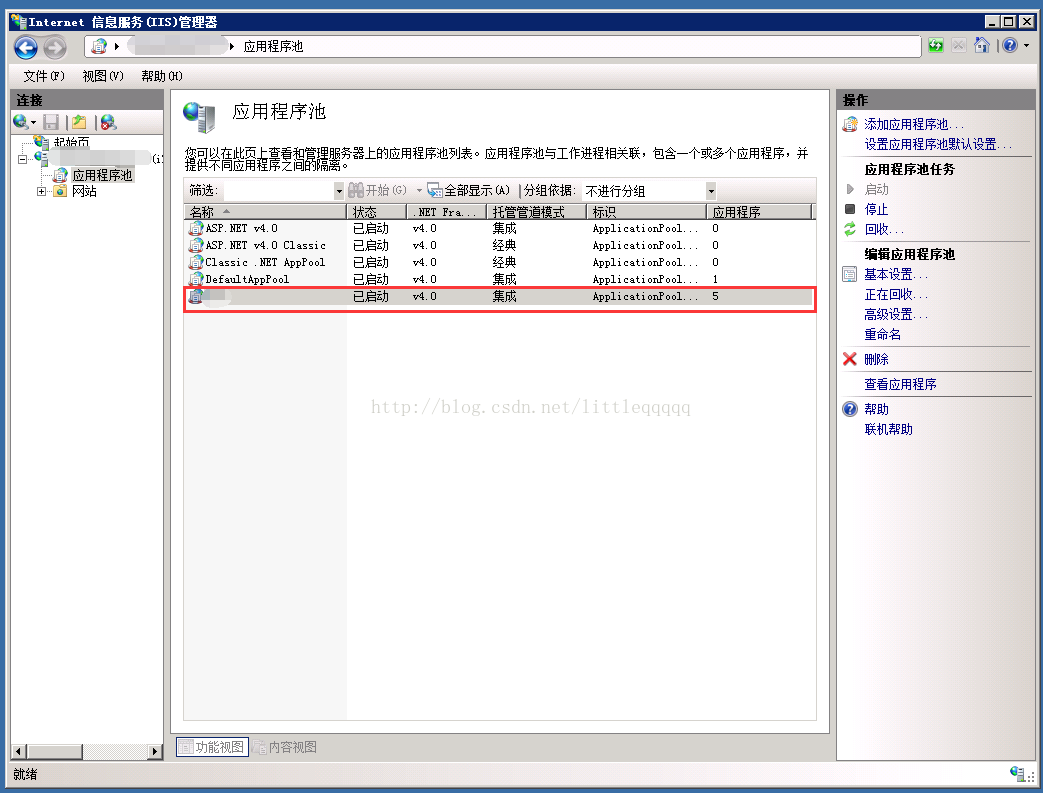Click the connect globe icon in Connections panel
Image resolution: width=1043 pixels, height=793 pixels.
(x=21, y=122)
